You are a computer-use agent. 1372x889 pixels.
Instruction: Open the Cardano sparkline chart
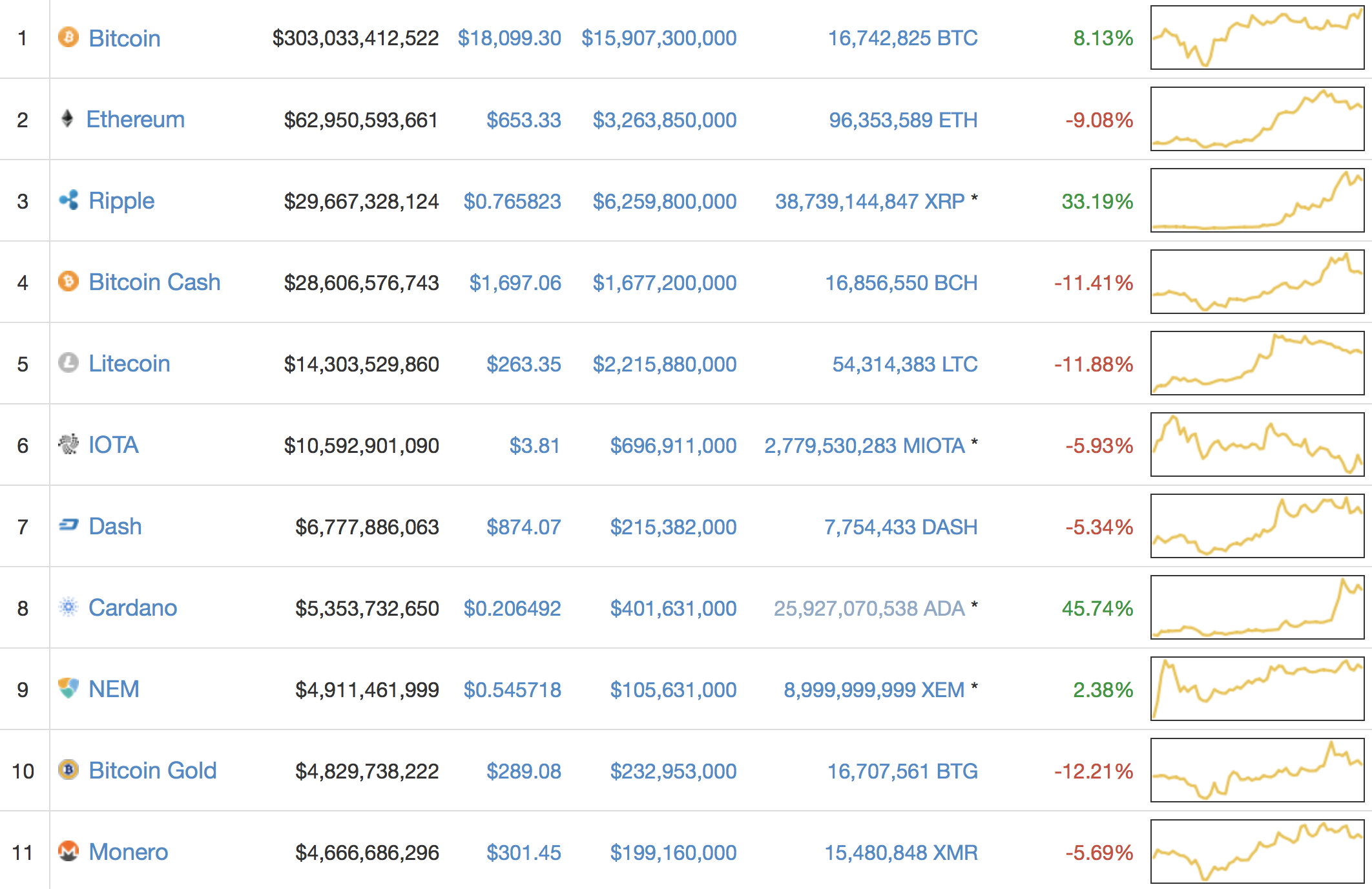(1258, 607)
